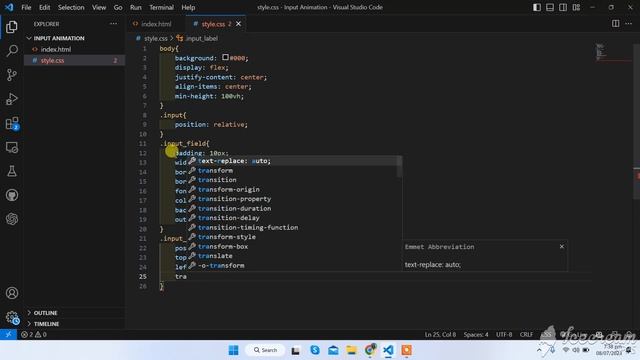Image resolution: width=640 pixels, height=360 pixels.
Task: Click the remote window indicator in status bar
Action: 8,334
